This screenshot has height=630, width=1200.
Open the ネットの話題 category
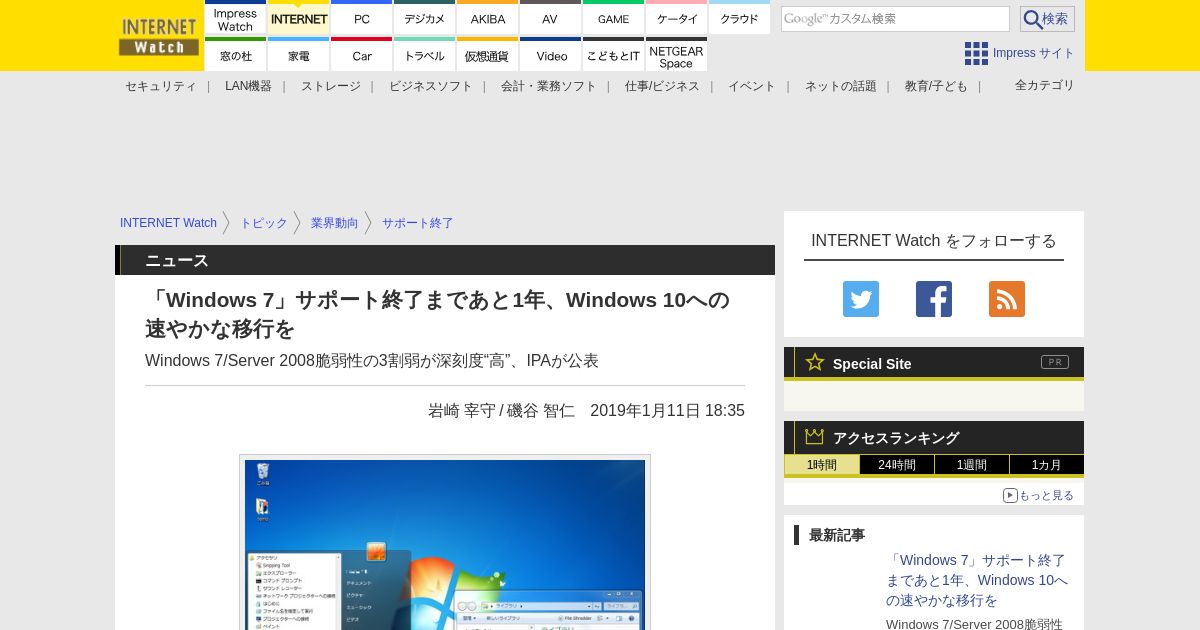click(840, 86)
